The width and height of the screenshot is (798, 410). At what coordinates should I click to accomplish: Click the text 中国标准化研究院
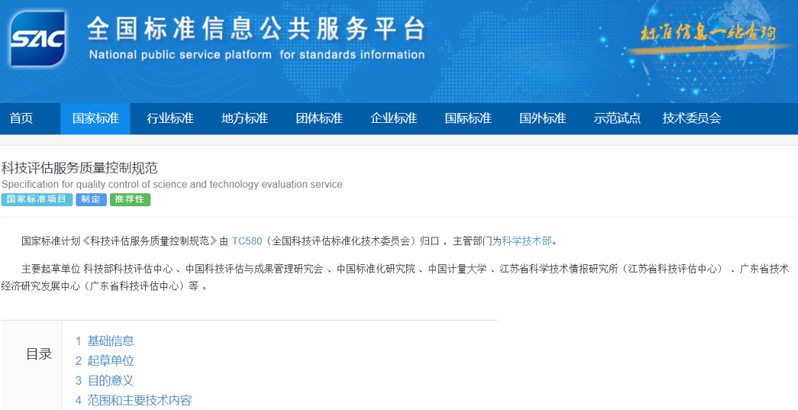click(x=376, y=269)
